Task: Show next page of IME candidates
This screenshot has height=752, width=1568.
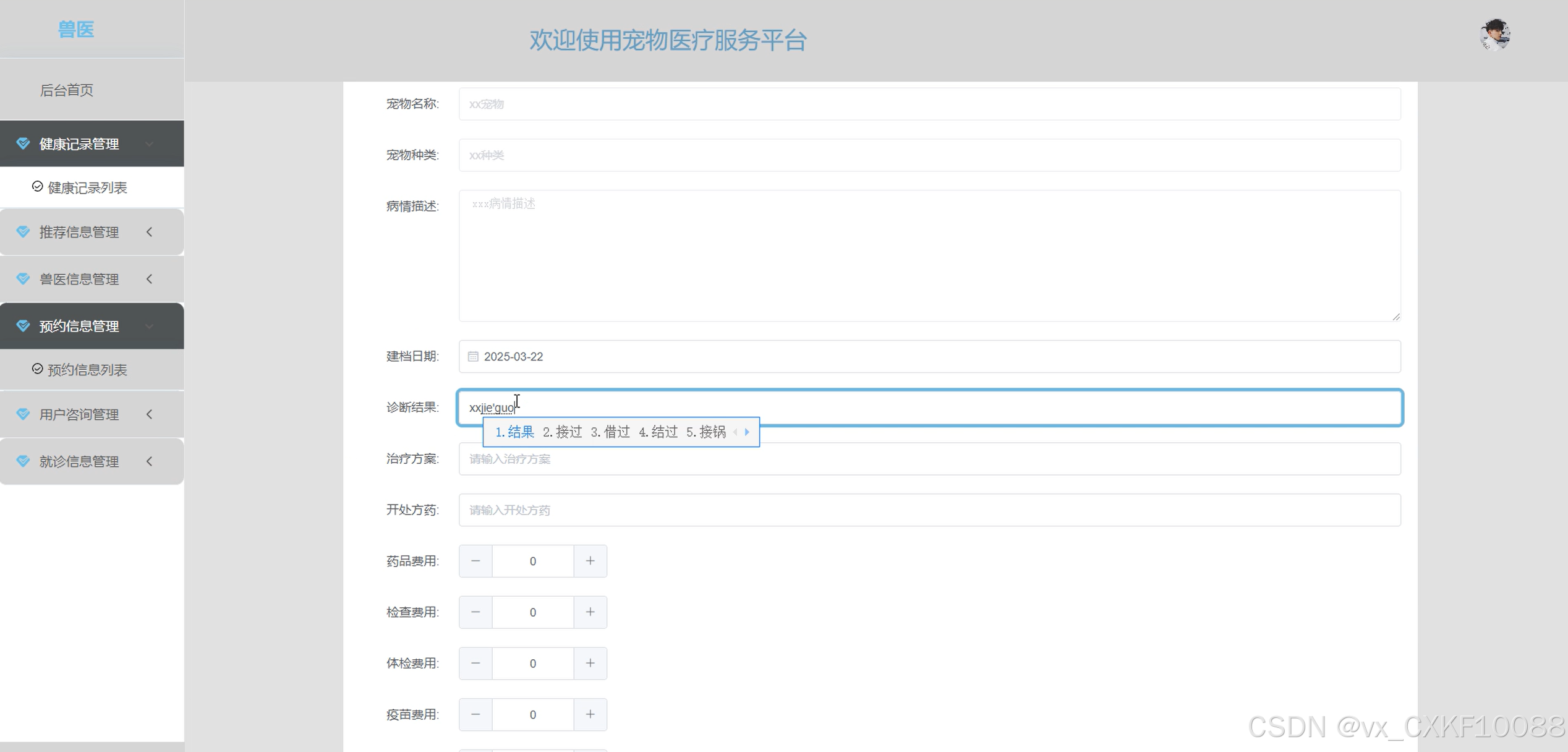Action: pos(747,432)
